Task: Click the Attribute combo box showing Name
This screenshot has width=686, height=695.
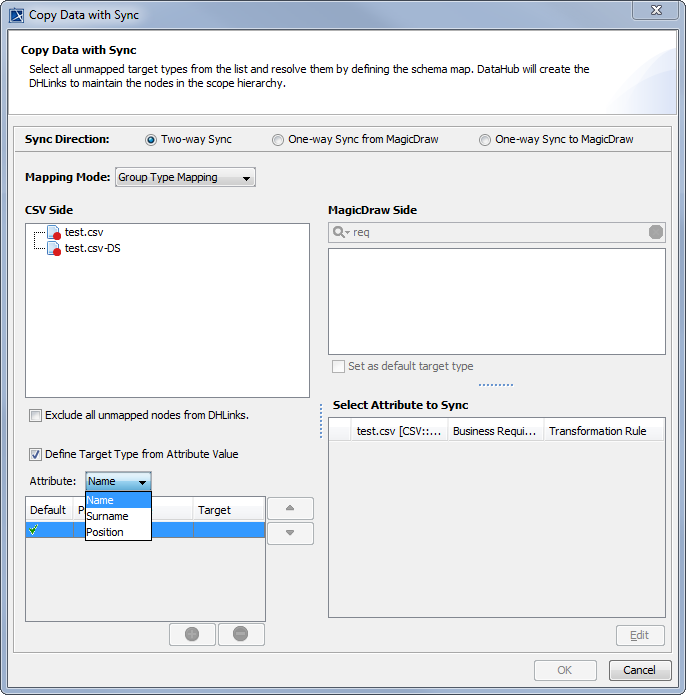Action: tap(118, 481)
